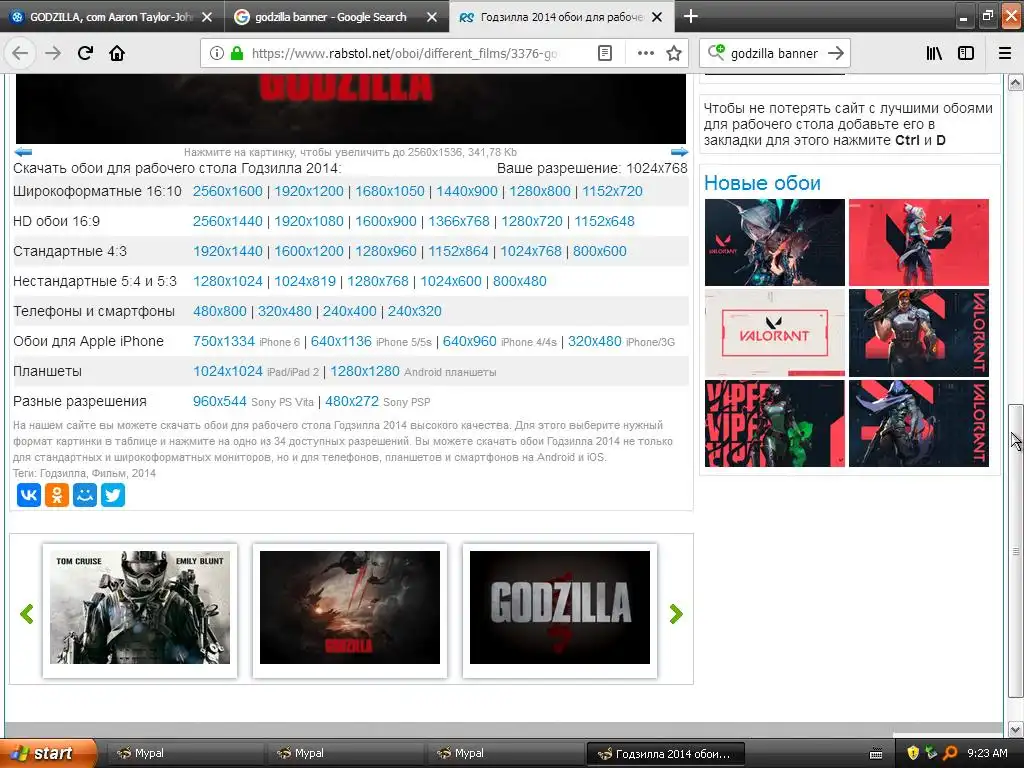This screenshot has height=768, width=1024.
Task: Open the Godzilla city destruction thumbnail
Action: tap(349, 607)
